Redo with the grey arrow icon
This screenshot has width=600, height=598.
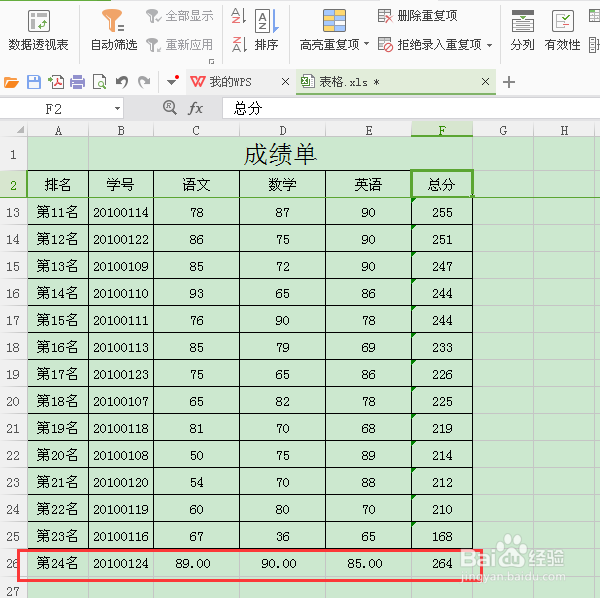point(144,82)
